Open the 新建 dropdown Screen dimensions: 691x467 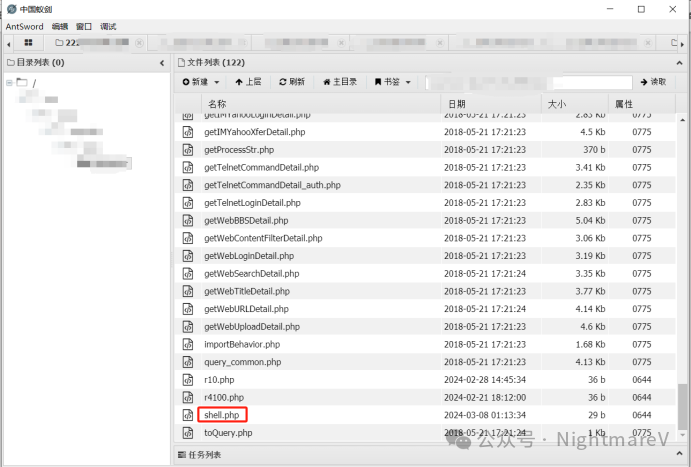[x=201, y=82]
